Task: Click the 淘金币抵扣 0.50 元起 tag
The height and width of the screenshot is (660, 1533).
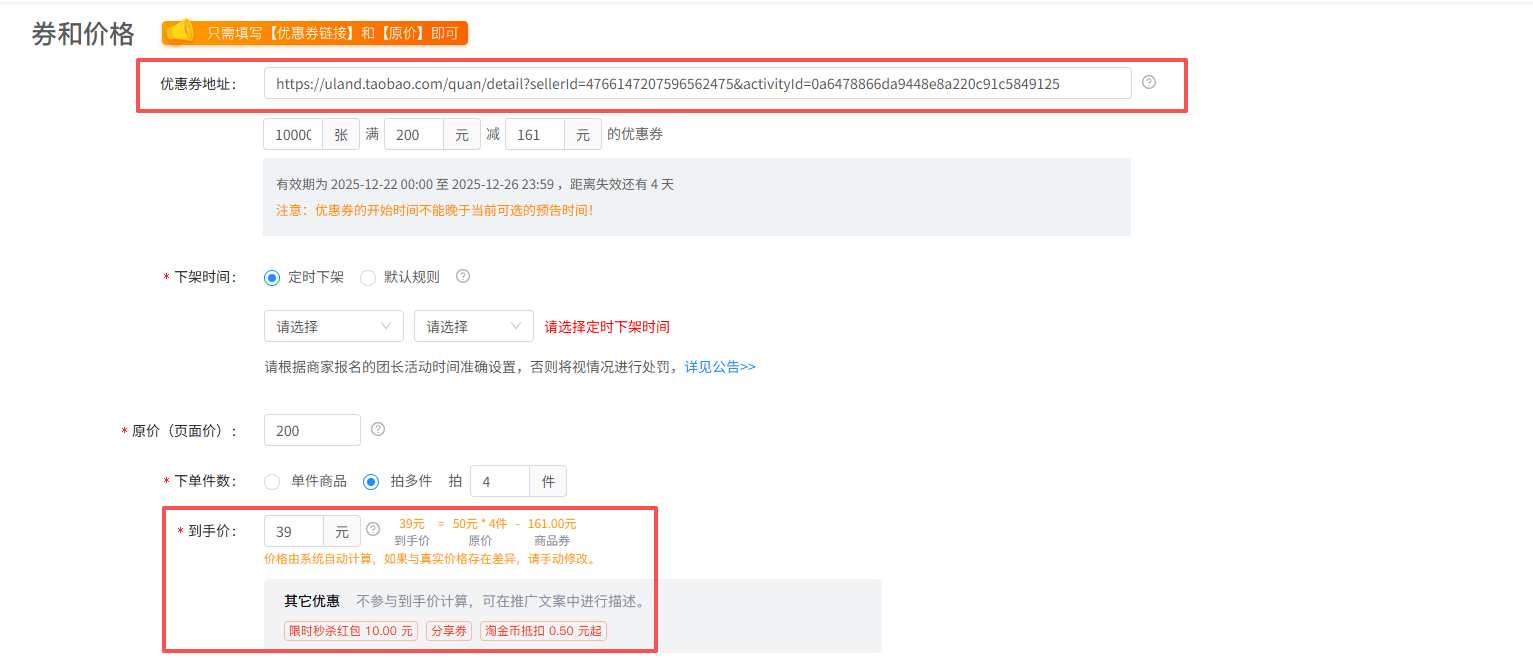Action: coord(544,631)
